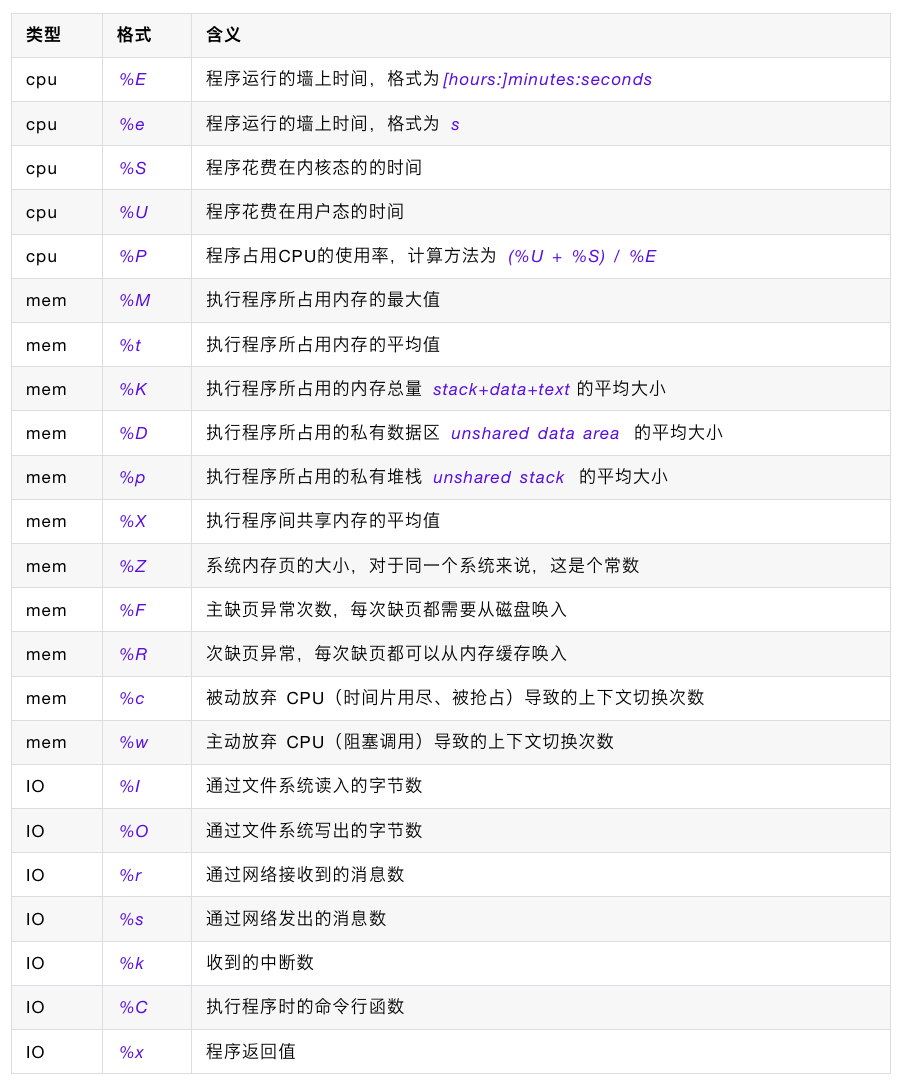The width and height of the screenshot is (904, 1086).
Task: Click the lone s unit in %e row
Action: click(x=455, y=125)
